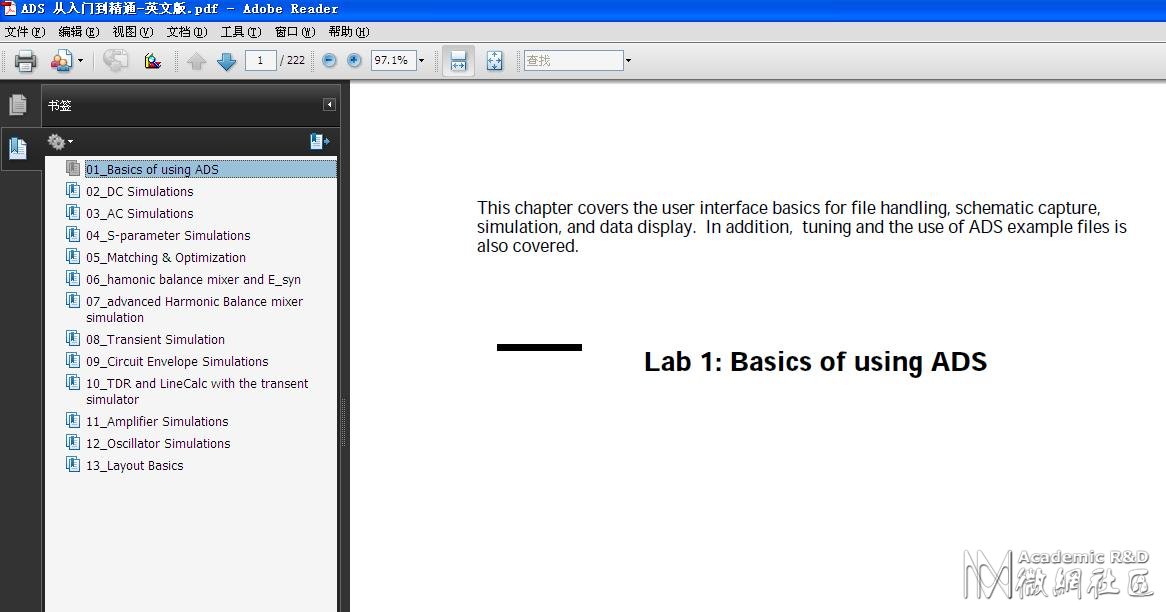The image size is (1166, 612).
Task: Click the heading Lab 1: Basics of using ADS
Action: 816,362
